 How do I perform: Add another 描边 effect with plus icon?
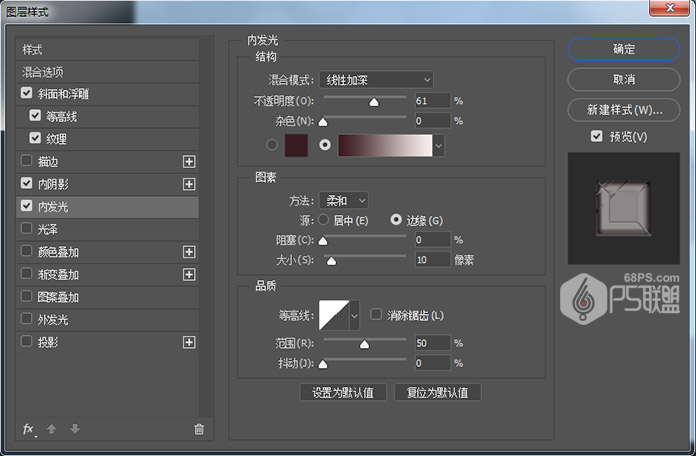pos(188,161)
